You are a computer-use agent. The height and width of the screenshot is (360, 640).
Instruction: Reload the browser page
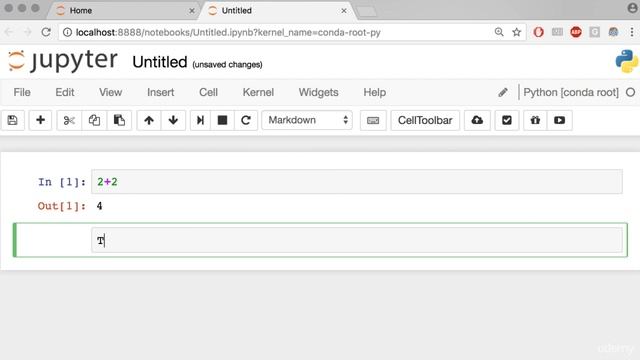point(46,32)
